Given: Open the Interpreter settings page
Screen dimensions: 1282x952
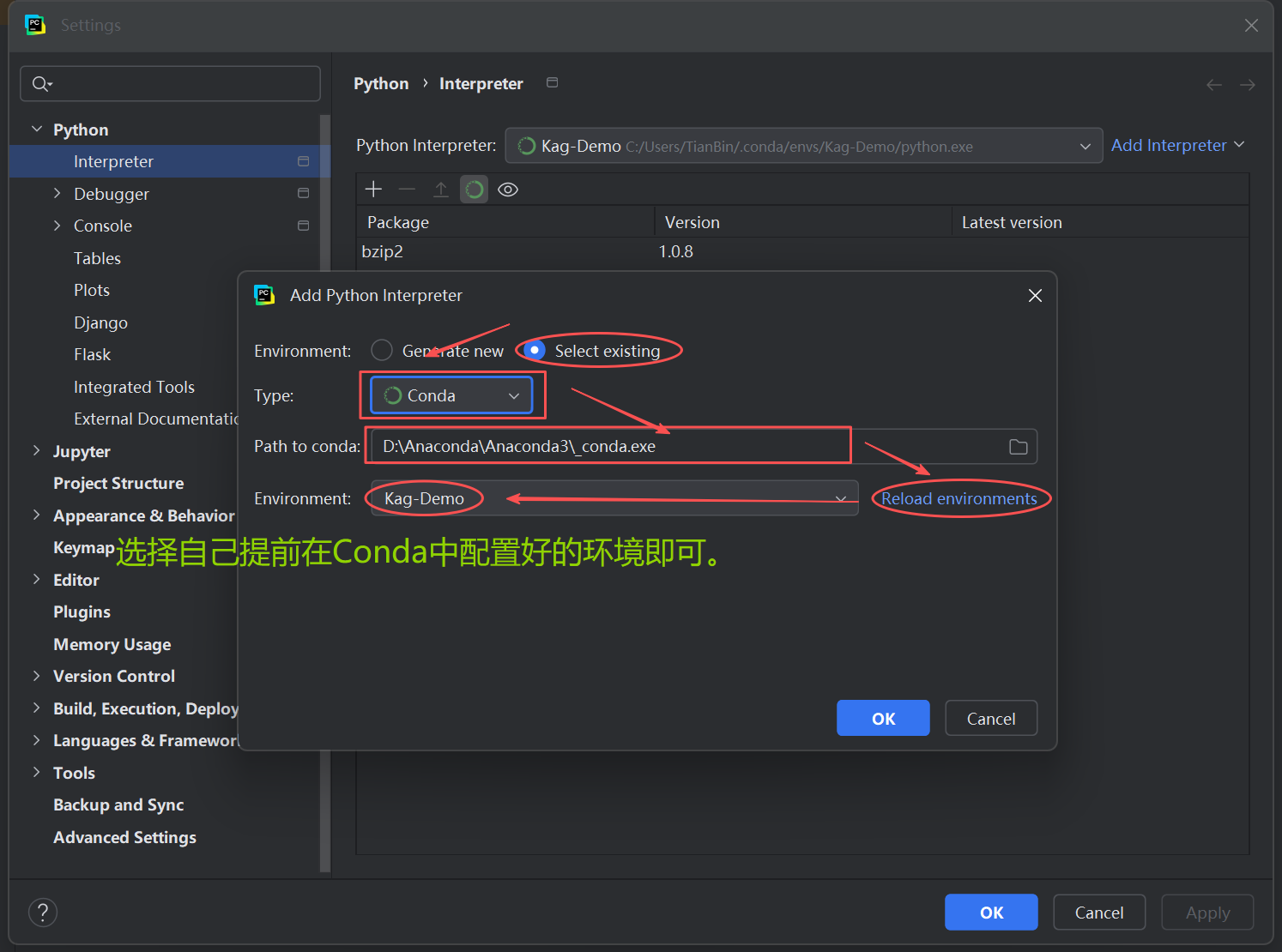Looking at the screenshot, I should point(113,160).
